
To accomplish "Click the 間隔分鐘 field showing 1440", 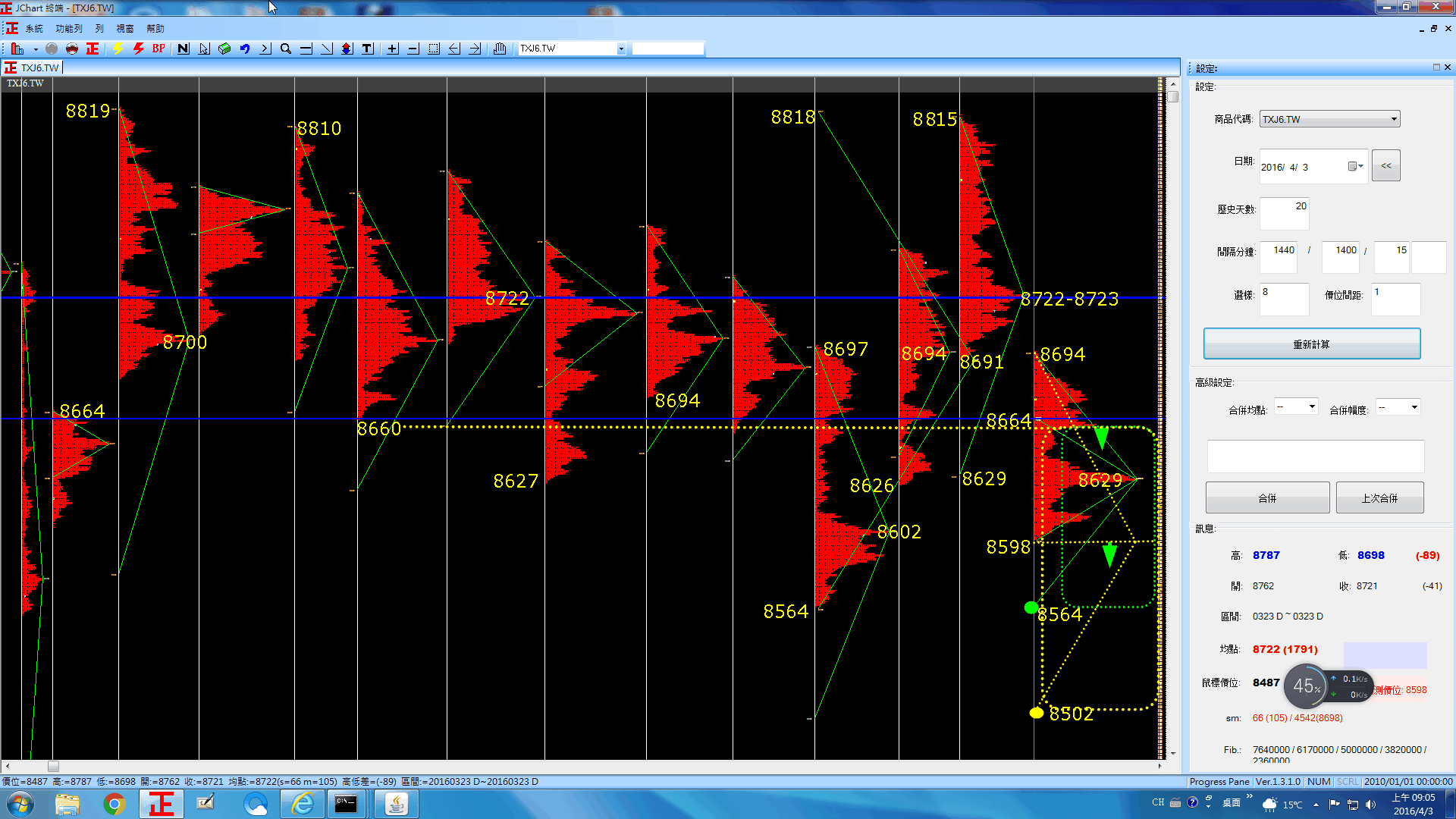I will 1279,257.
